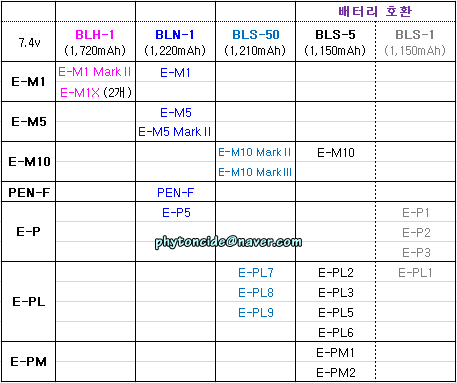457x383 pixels.
Task: Select the BLN-1 column header
Action: pos(175,42)
